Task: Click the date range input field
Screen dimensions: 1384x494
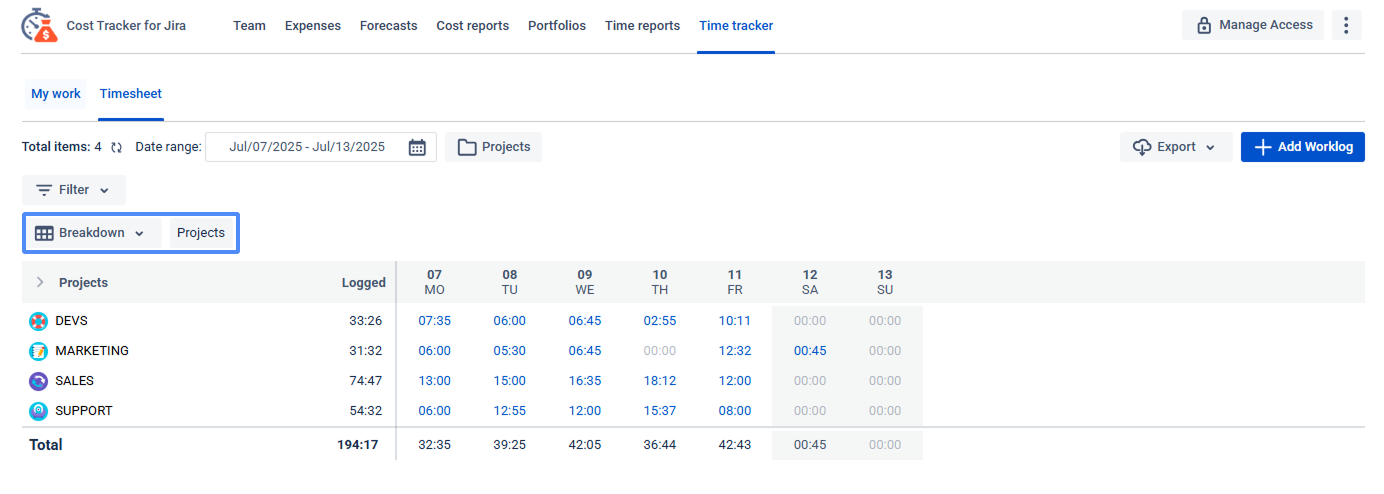Action: 321,147
